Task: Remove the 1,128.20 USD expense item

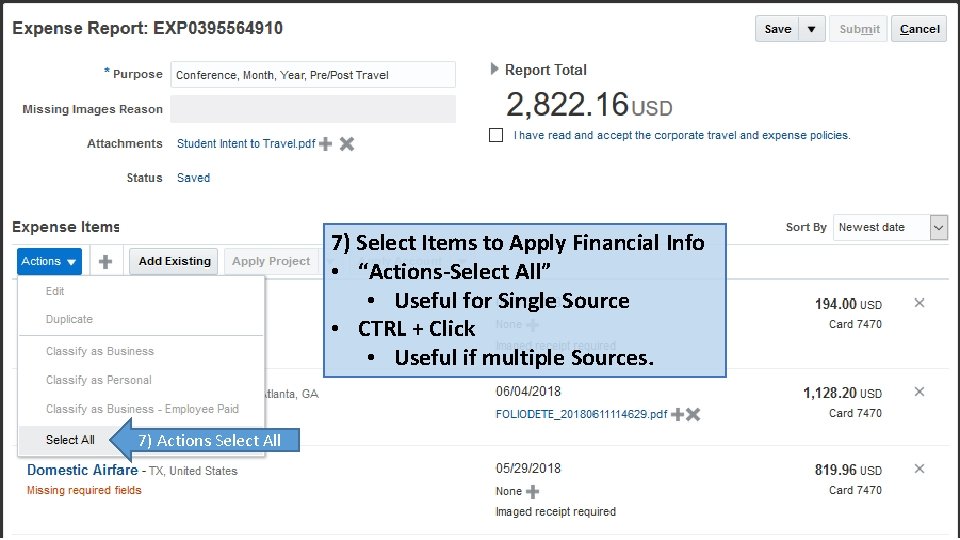Action: [x=919, y=392]
